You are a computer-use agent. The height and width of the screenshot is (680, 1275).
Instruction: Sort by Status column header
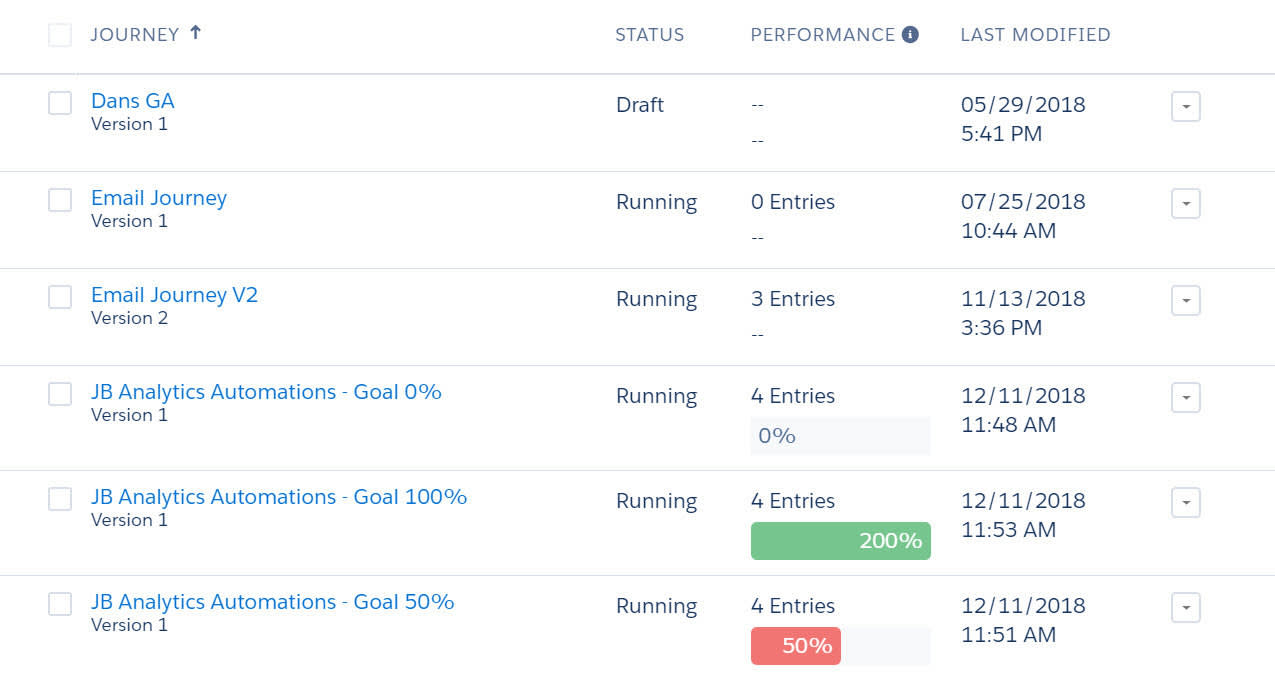coord(650,35)
